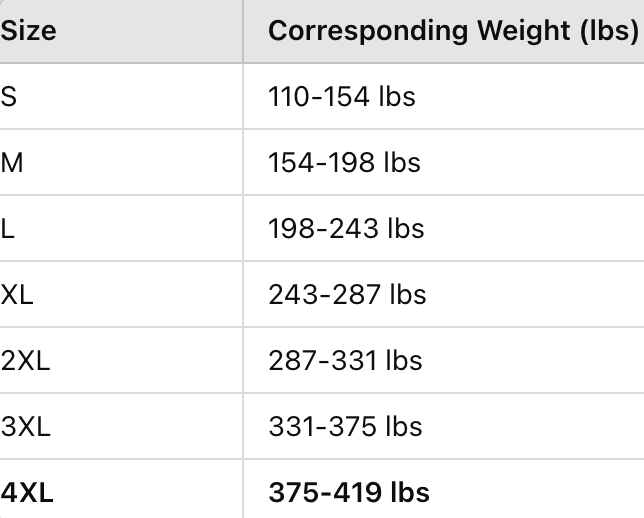
Task: Click the 243-287 lbs weight cell
Action: click(347, 294)
